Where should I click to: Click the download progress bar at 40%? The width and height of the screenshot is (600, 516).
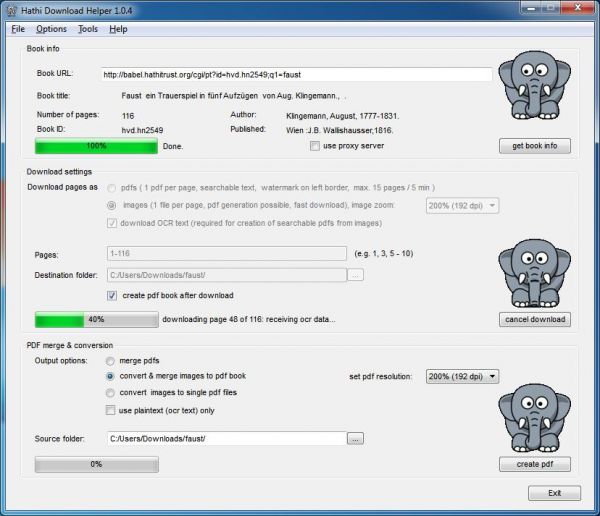96,320
